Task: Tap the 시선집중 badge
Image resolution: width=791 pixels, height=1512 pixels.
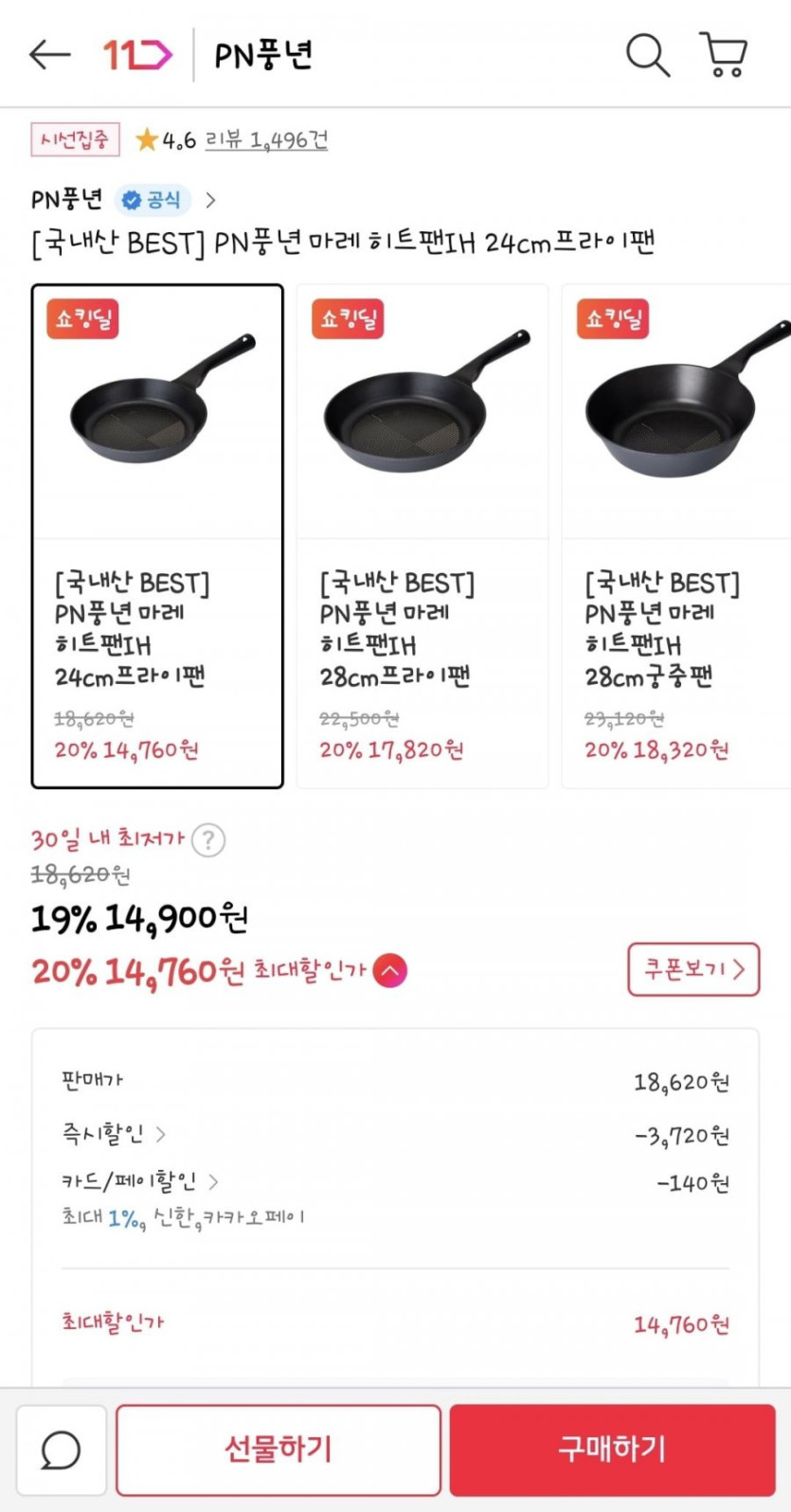Action: pos(75,140)
